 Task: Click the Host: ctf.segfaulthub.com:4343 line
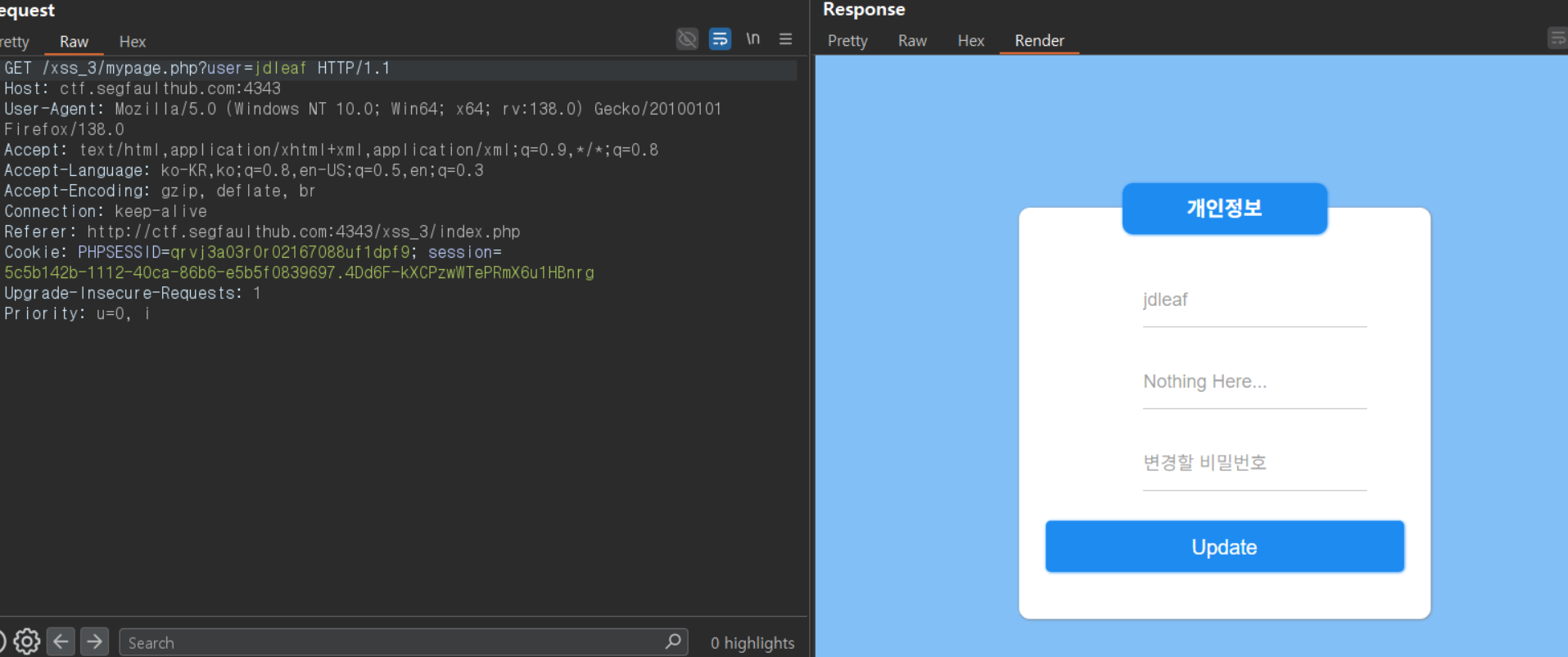pyautogui.click(x=142, y=88)
